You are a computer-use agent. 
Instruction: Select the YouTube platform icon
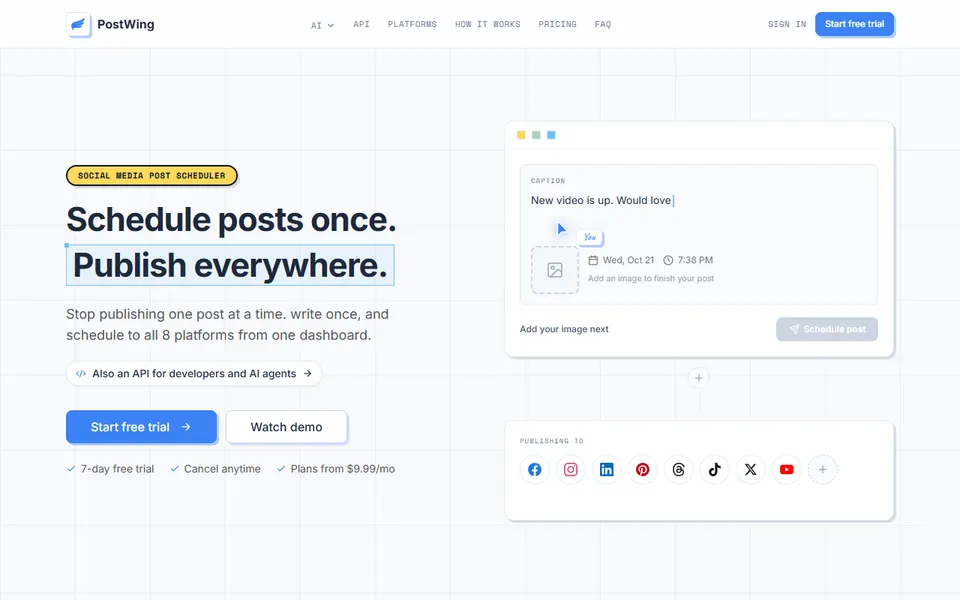click(787, 470)
